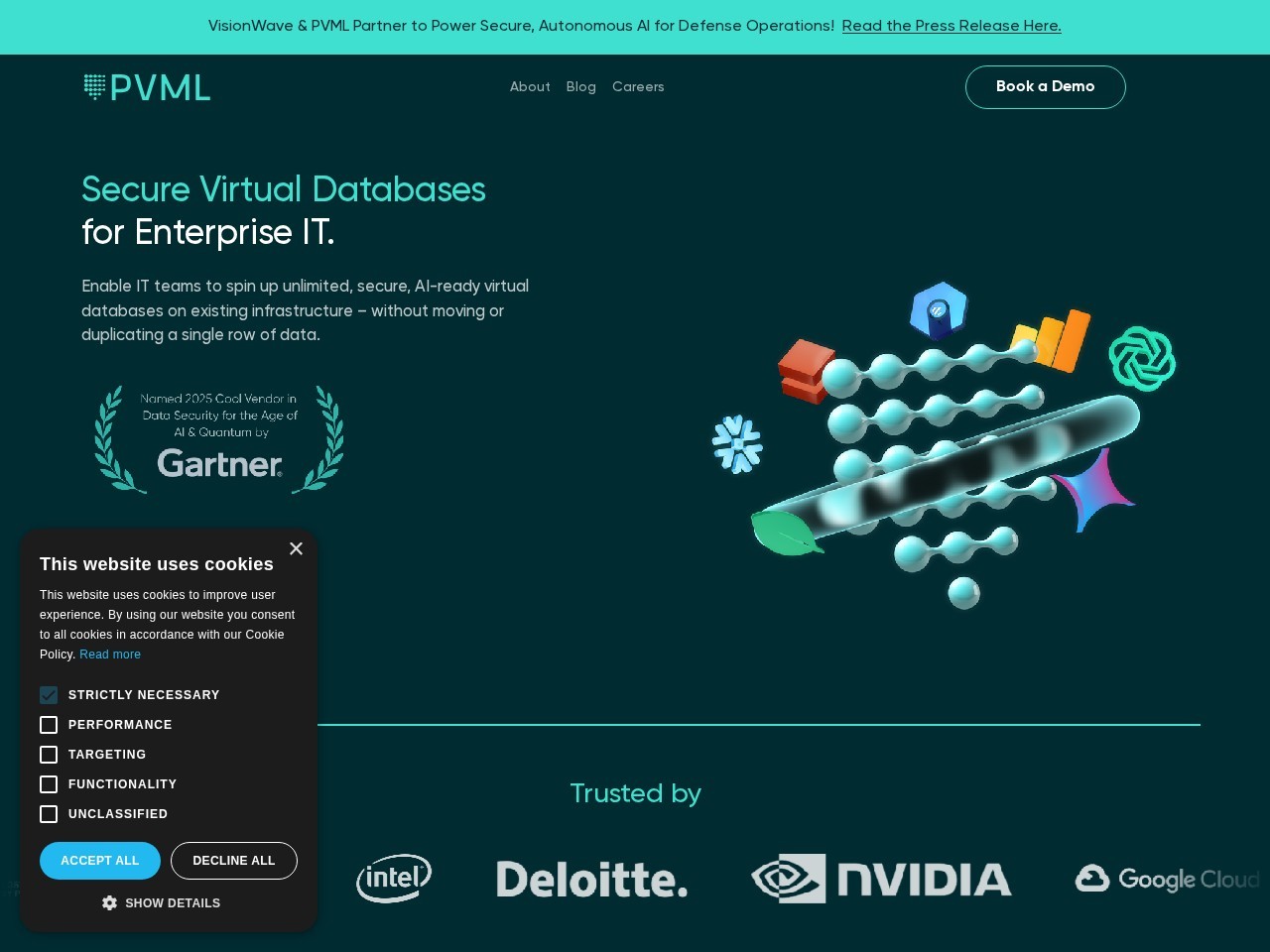Click the Deloitte logo
The height and width of the screenshot is (952, 1270).
coord(592,880)
